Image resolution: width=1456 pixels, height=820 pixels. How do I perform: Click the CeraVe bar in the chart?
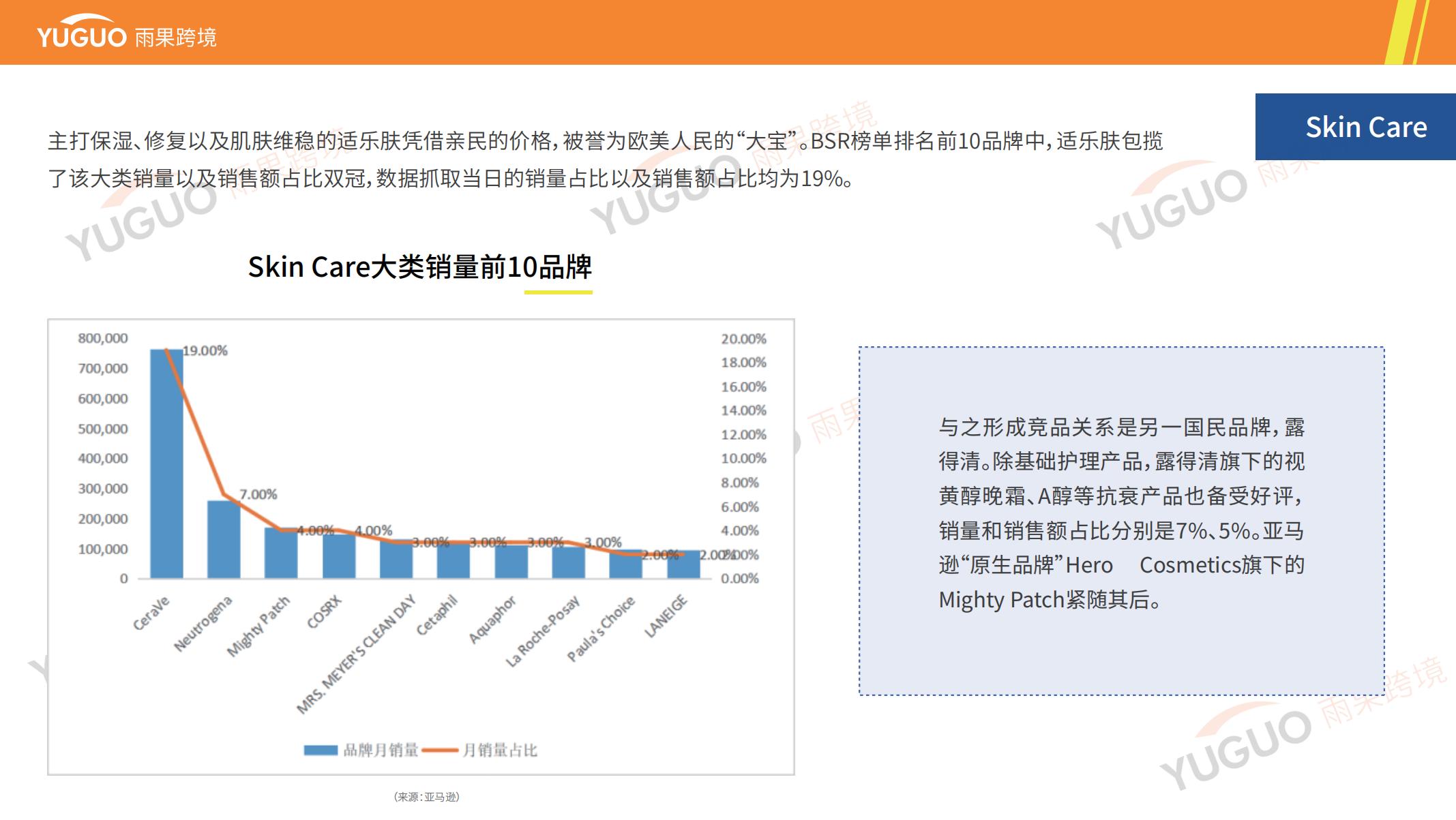pos(166,464)
